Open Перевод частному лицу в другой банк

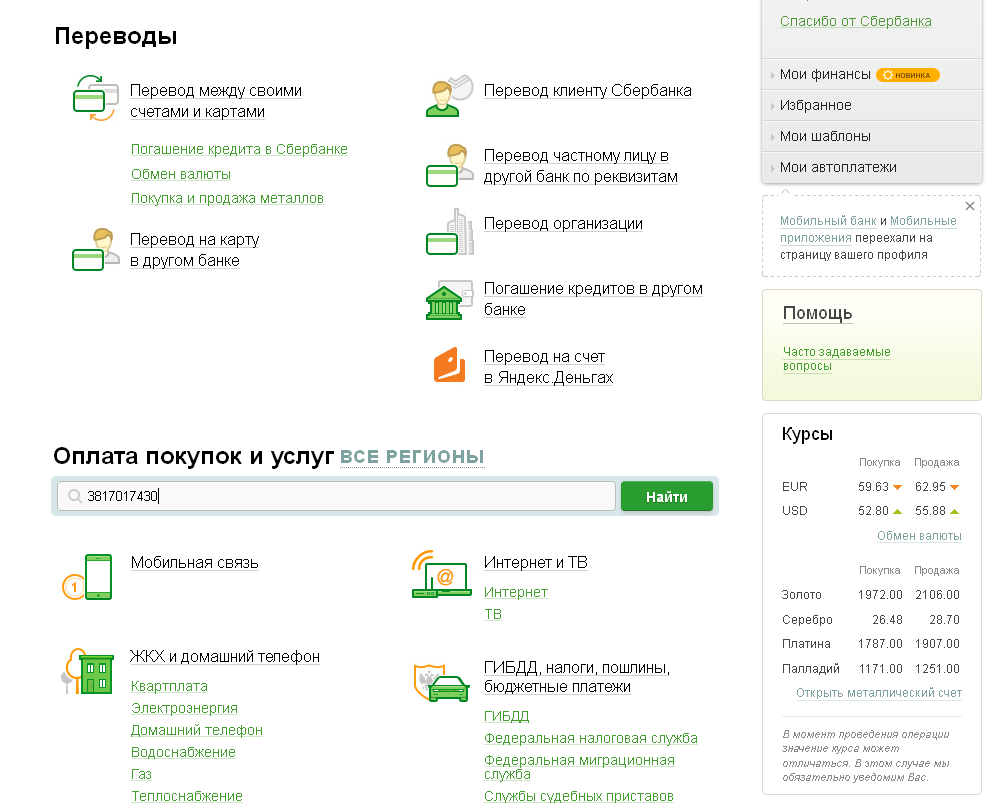point(580,166)
